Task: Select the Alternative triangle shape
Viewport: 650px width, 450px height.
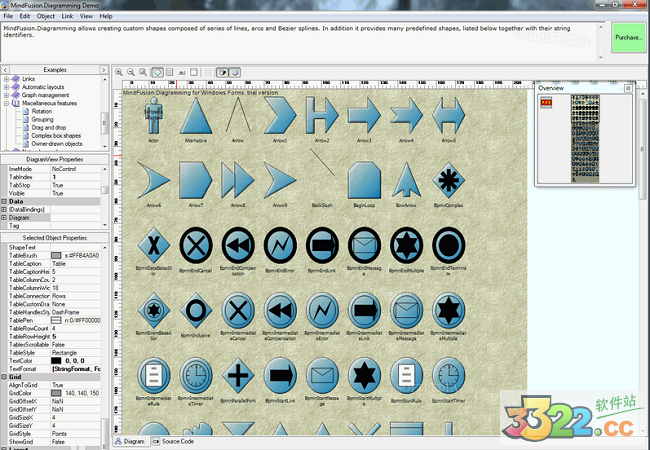Action: pos(196,115)
